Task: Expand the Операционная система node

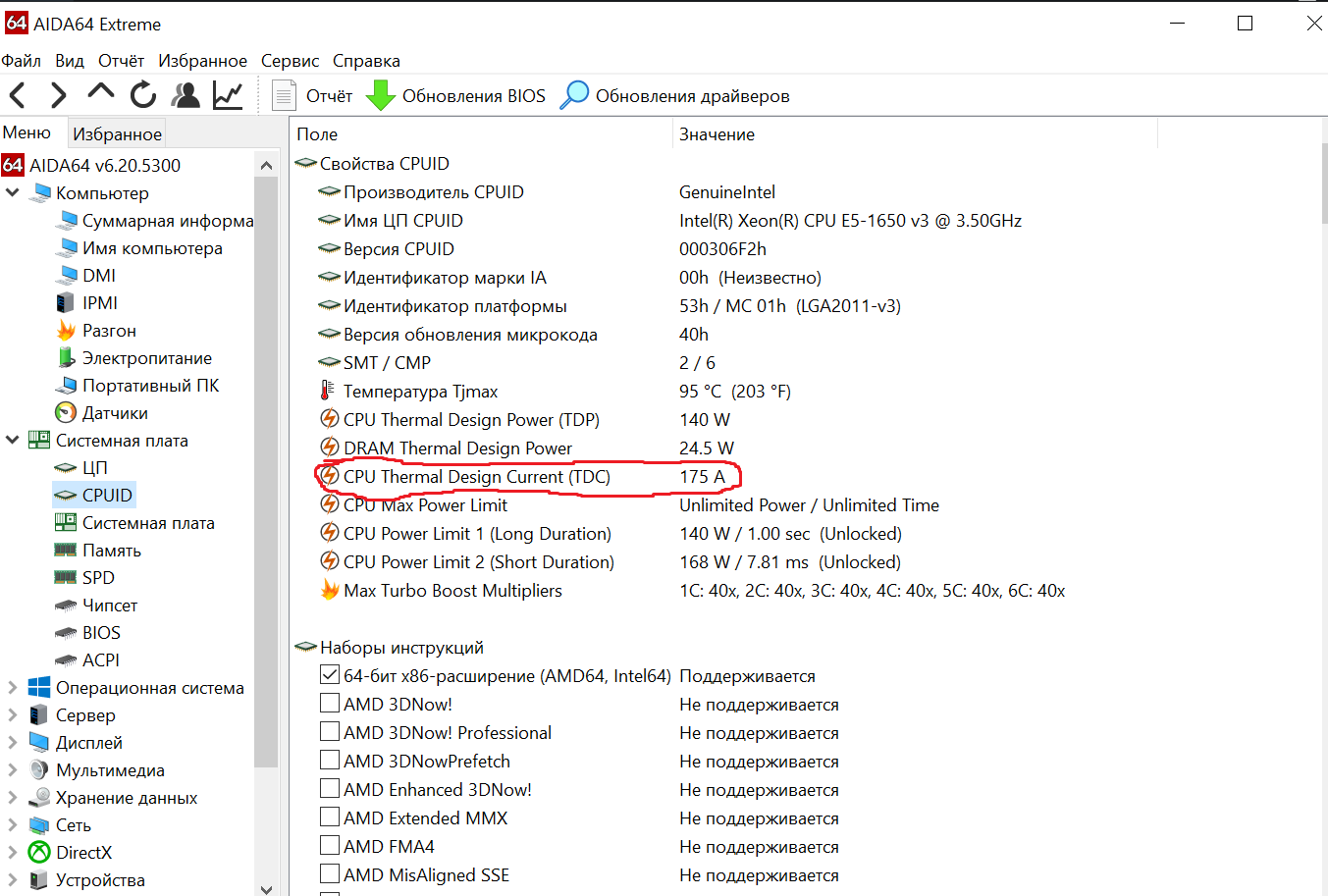Action: (13, 688)
